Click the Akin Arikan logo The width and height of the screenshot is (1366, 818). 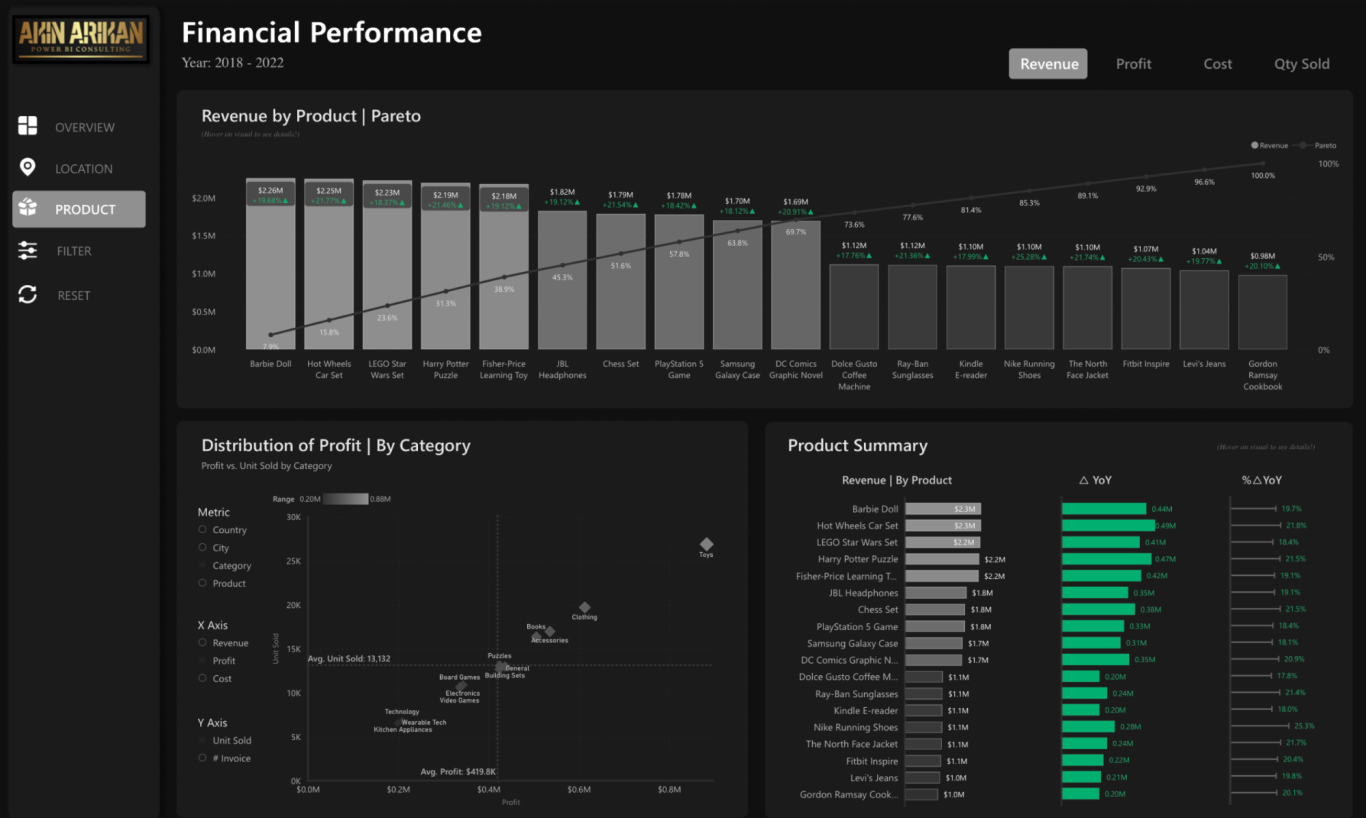(x=81, y=39)
